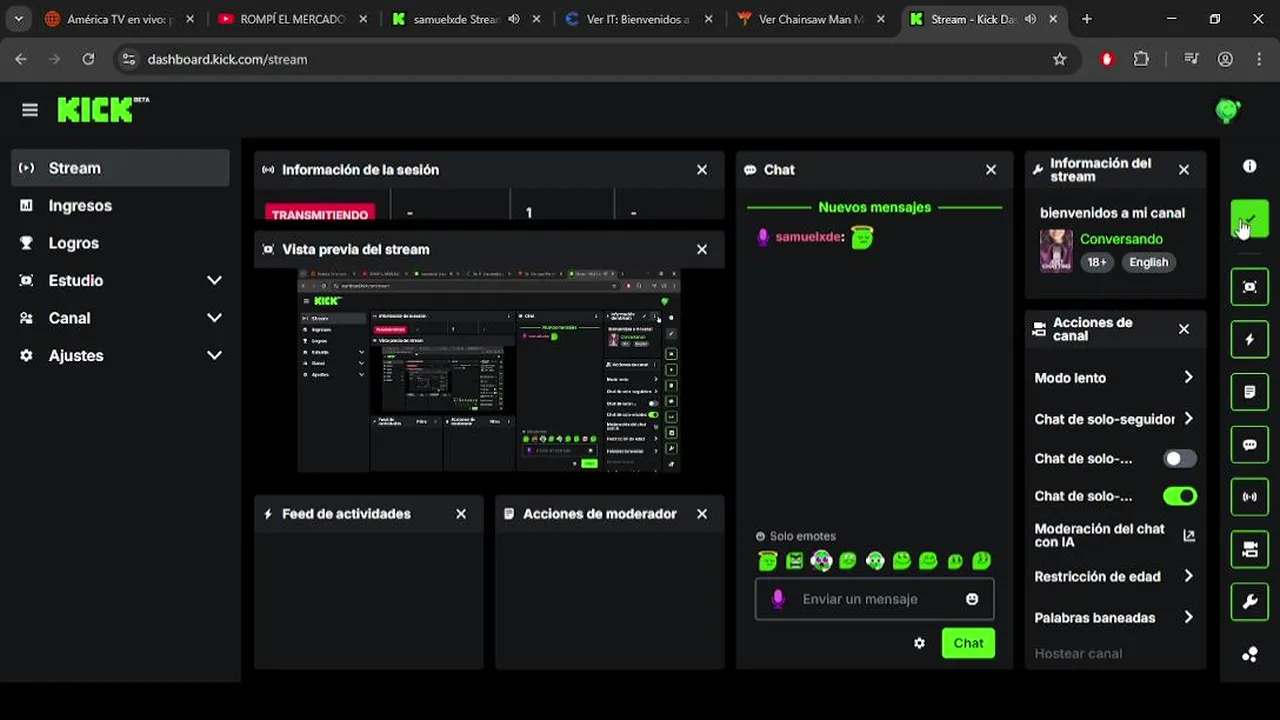Close the Vista previa del stream panel
1280x720 pixels.
(x=702, y=249)
